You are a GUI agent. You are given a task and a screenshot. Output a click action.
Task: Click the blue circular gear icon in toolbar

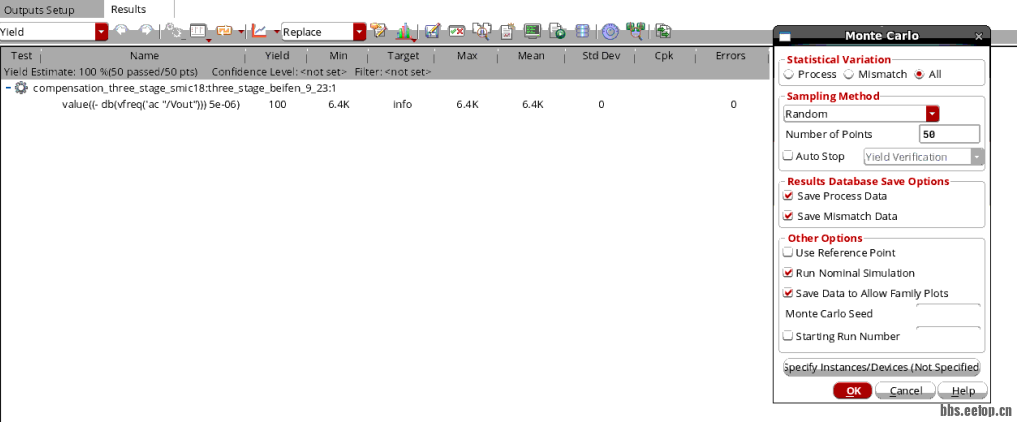click(609, 31)
